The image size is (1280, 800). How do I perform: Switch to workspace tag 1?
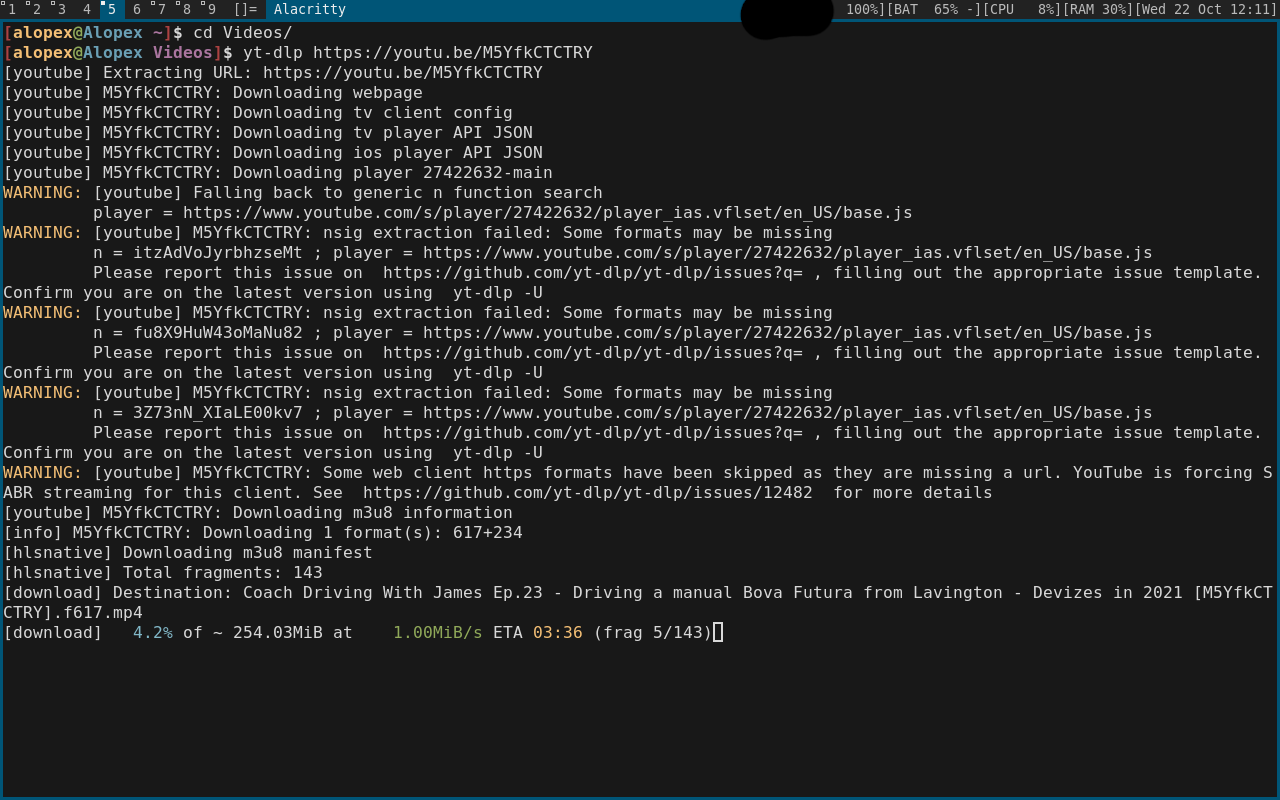click(x=12, y=9)
